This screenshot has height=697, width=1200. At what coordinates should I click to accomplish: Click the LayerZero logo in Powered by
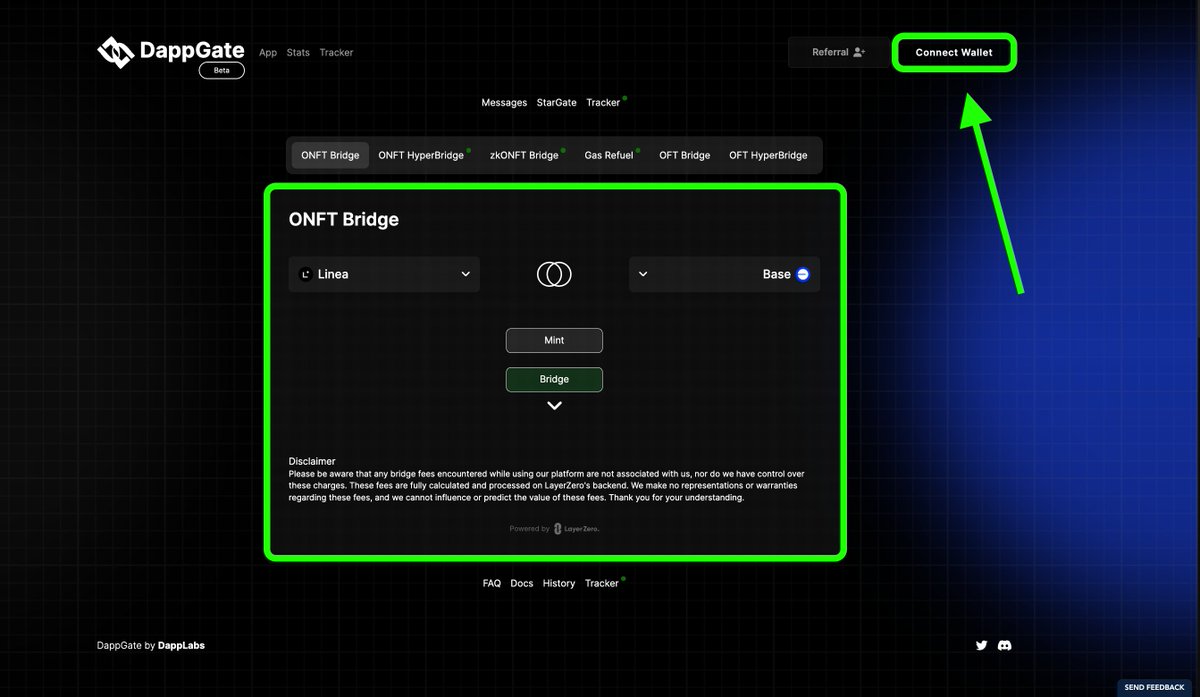577,528
